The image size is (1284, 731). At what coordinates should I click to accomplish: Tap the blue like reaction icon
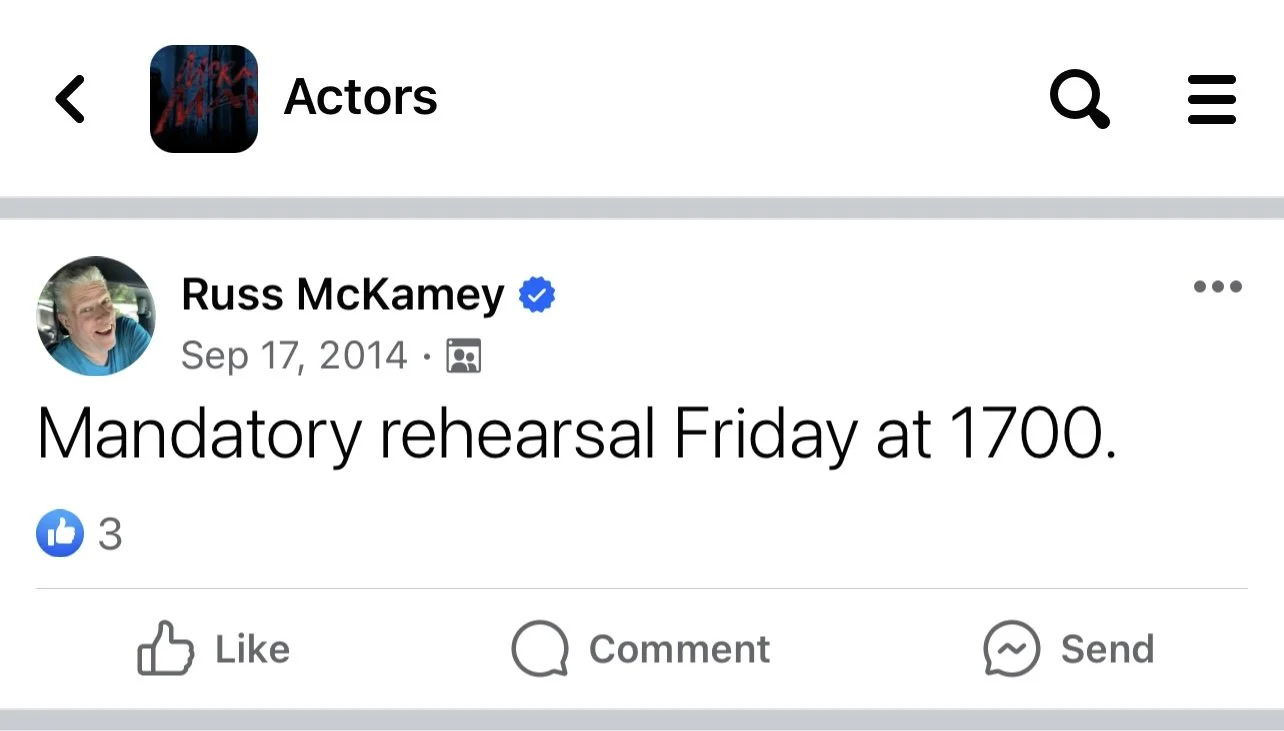(60, 533)
